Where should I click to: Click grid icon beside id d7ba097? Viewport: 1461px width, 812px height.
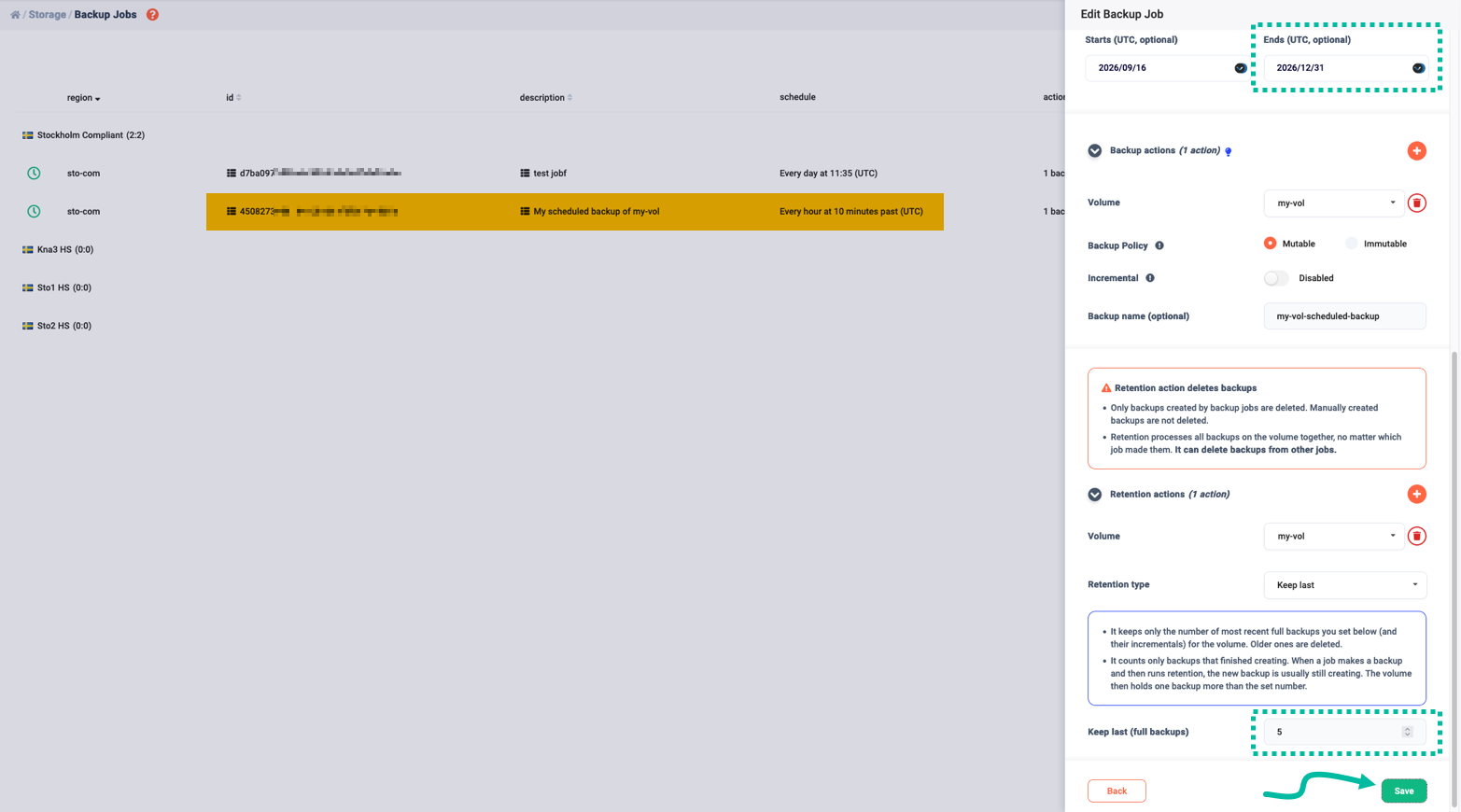232,174
